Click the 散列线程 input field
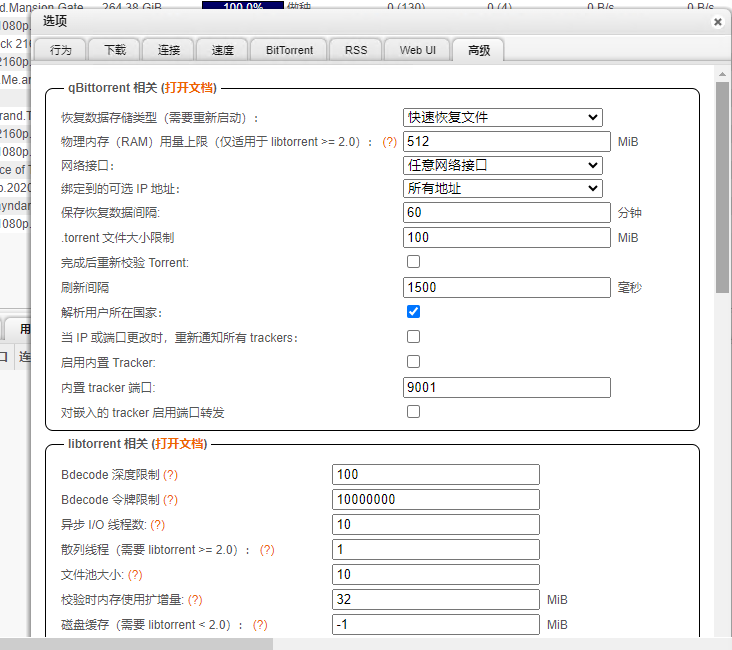The width and height of the screenshot is (732, 650). click(x=436, y=549)
